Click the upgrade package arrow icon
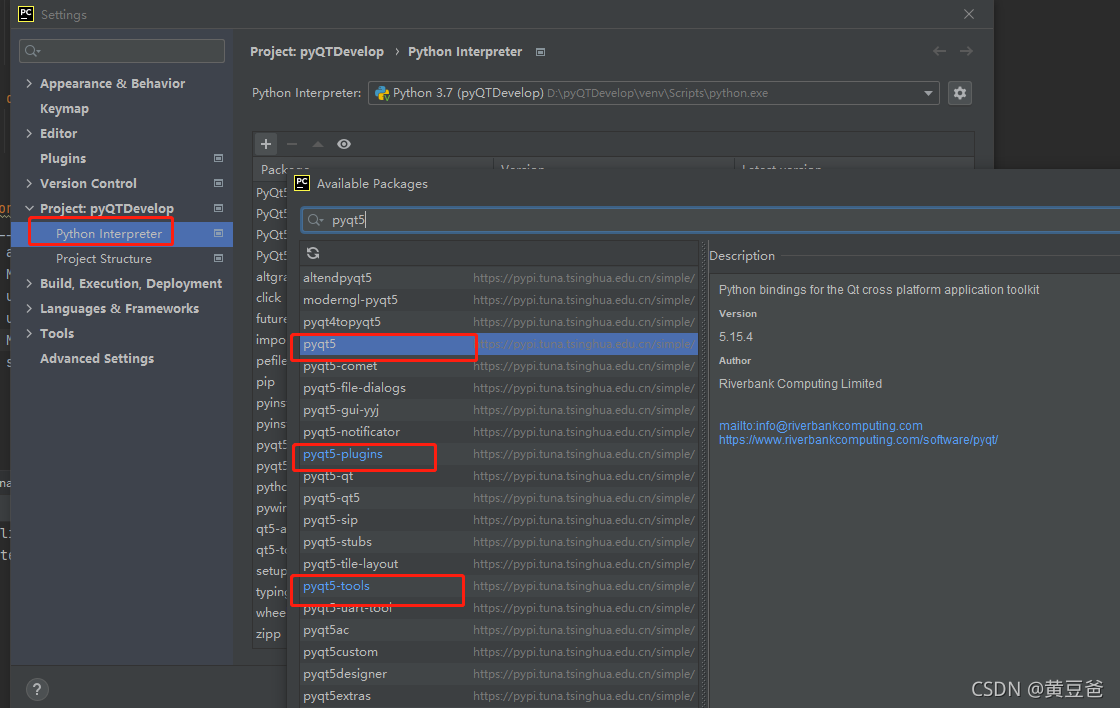Viewport: 1120px width, 708px height. pyautogui.click(x=318, y=144)
